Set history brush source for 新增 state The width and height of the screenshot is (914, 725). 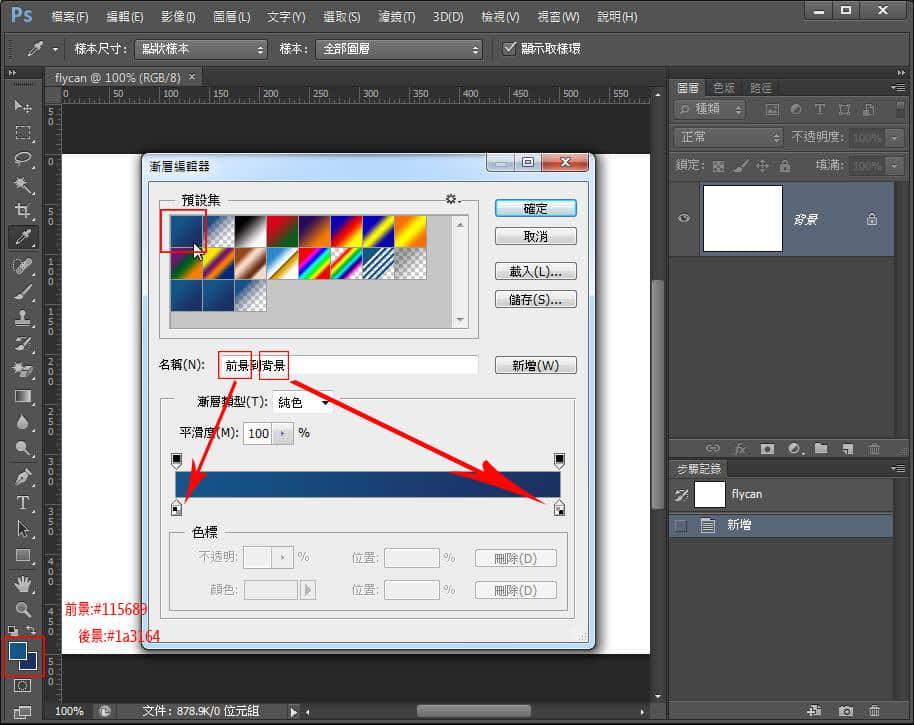point(680,526)
